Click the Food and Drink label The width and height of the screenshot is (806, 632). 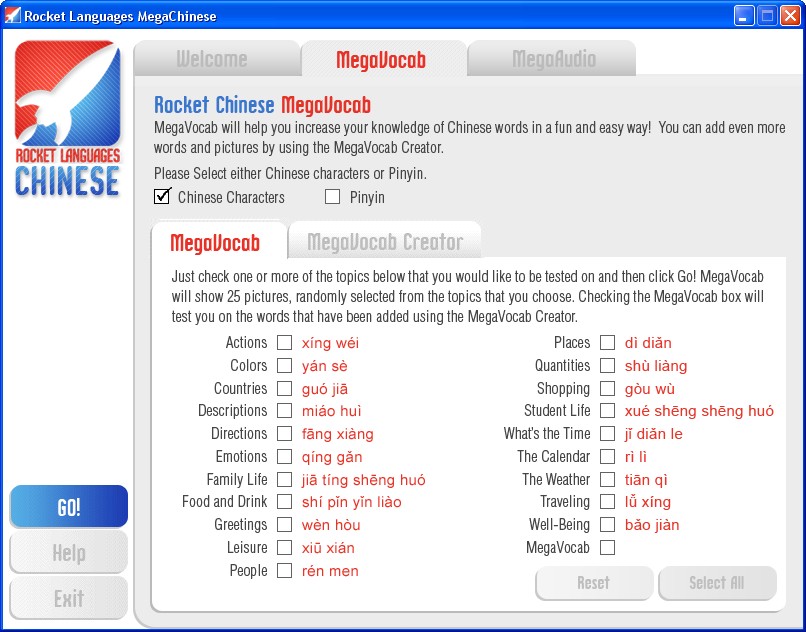pos(225,502)
